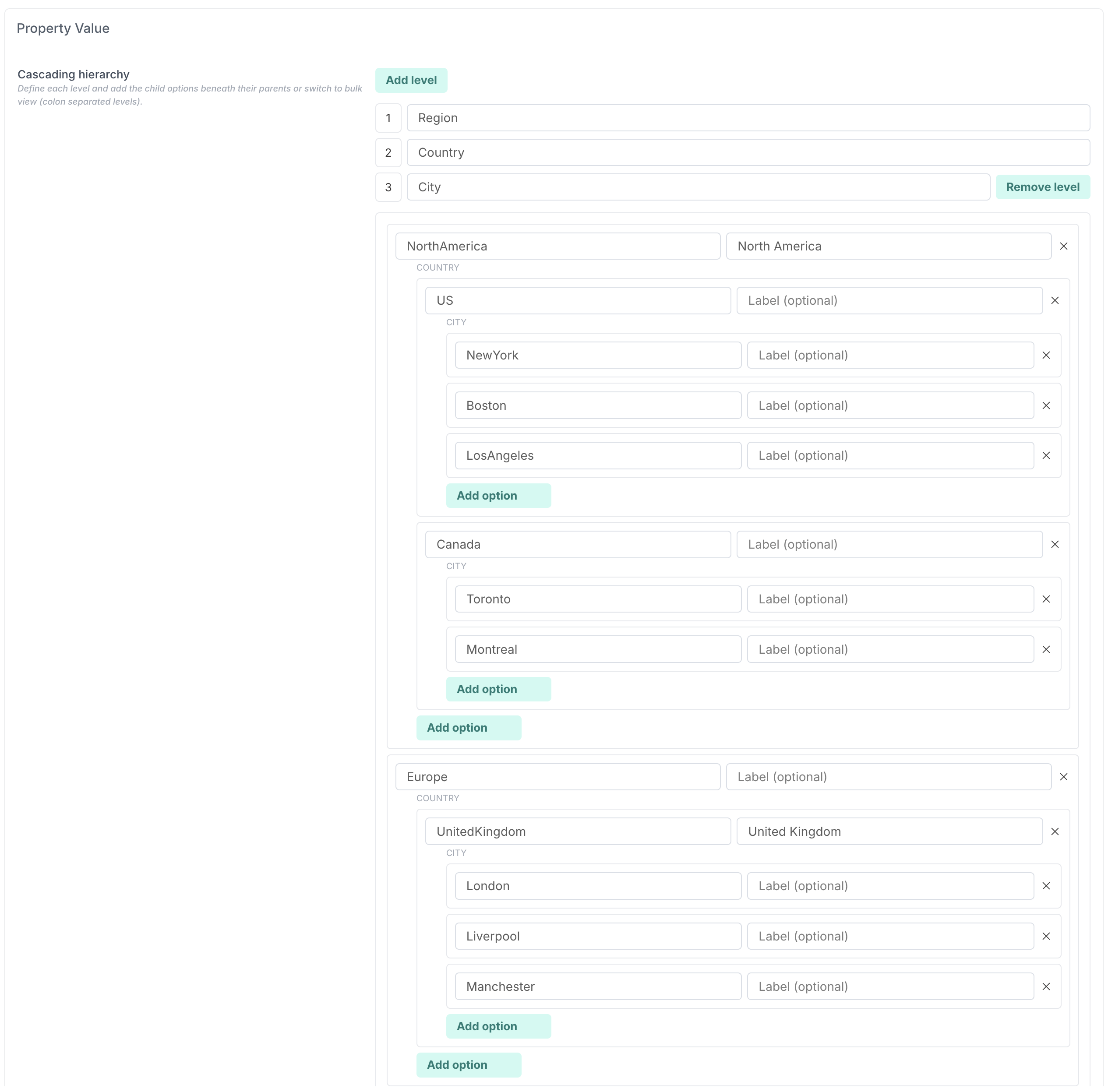Add a city option under Canada
This screenshot has width=1108, height=1092.
pos(498,689)
